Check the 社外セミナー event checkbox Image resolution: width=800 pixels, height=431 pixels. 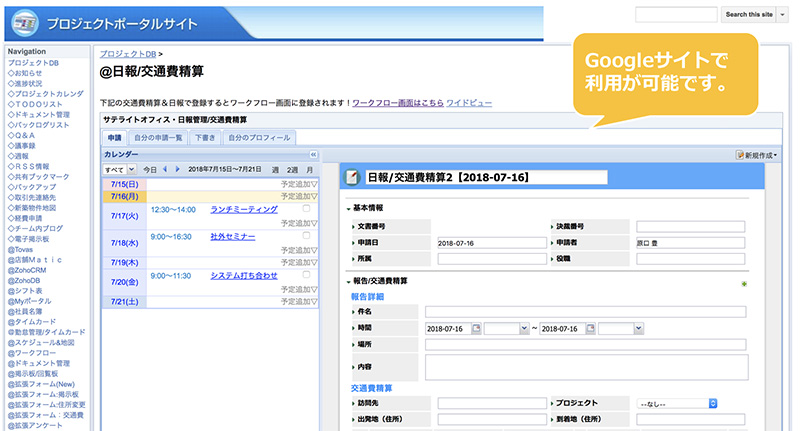click(306, 235)
